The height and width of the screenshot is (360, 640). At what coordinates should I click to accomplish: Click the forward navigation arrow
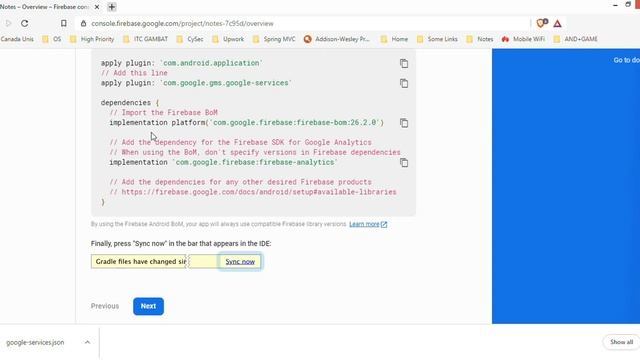[x=8, y=23]
